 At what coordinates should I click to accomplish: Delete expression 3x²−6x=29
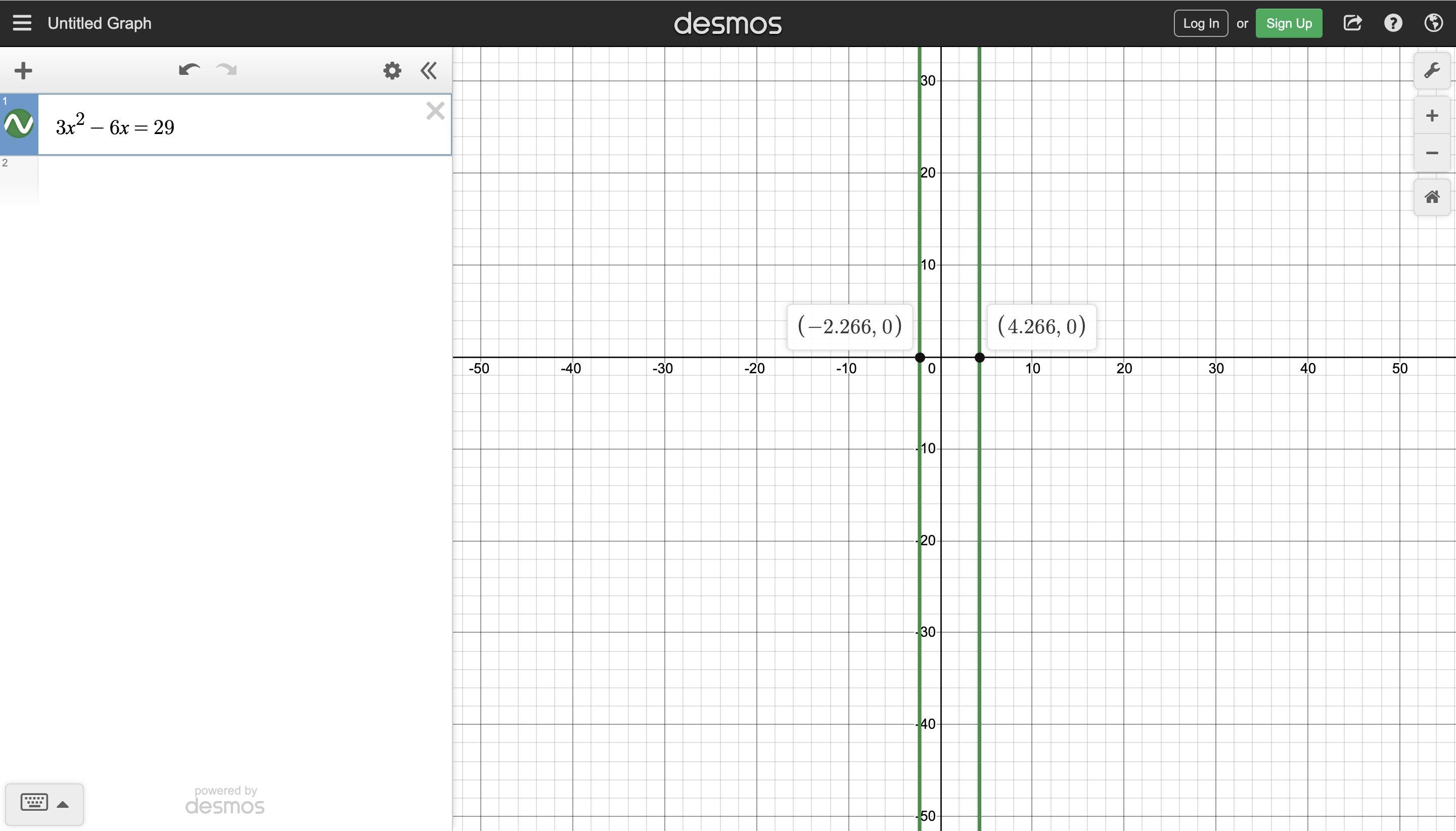click(435, 111)
